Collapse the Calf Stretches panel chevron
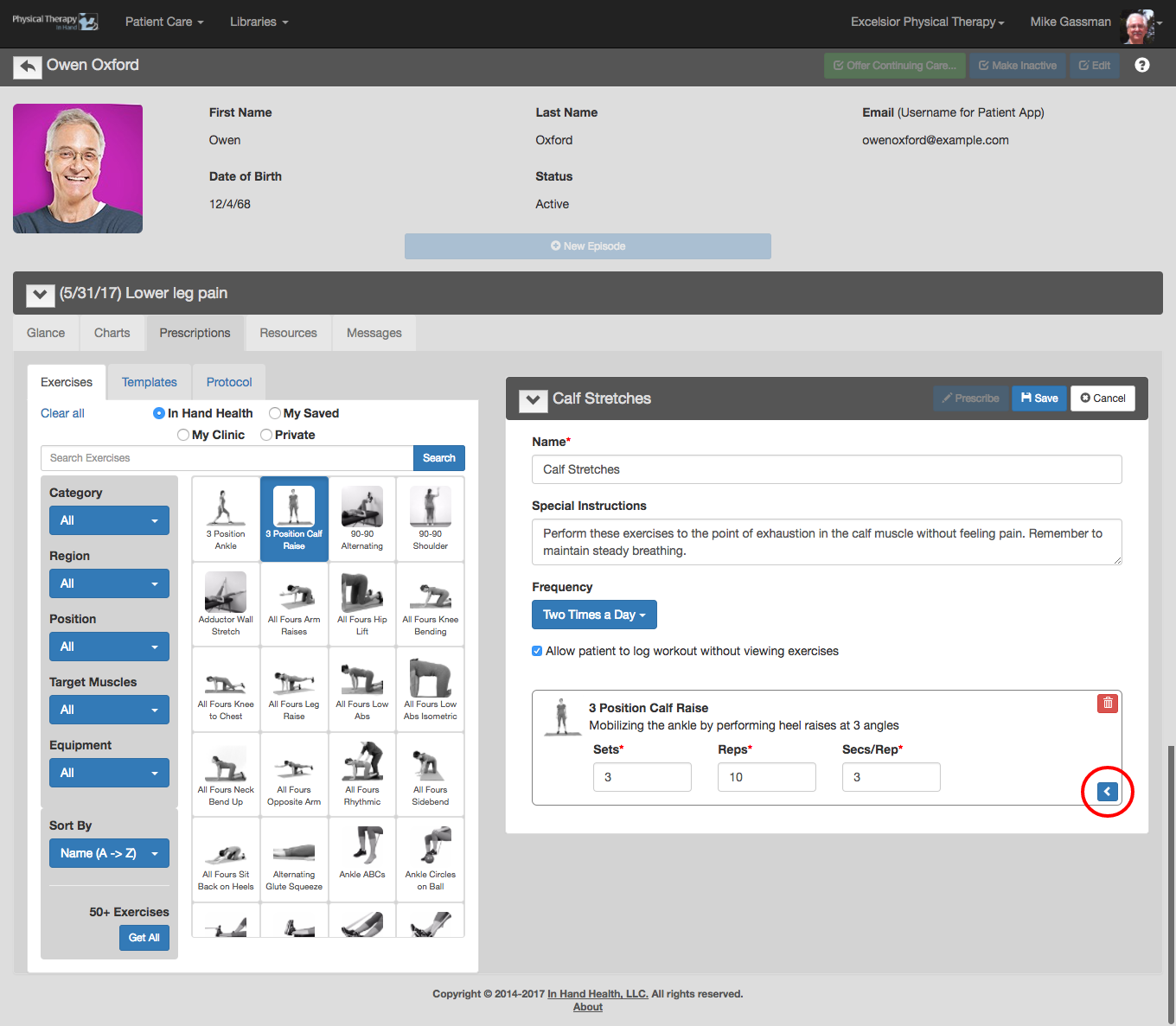The width and height of the screenshot is (1176, 1026). click(533, 399)
